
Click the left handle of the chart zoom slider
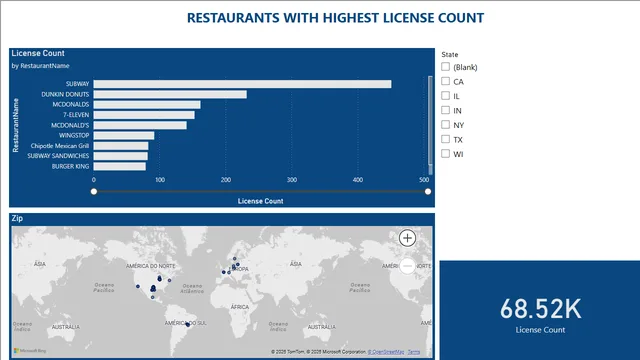(x=94, y=191)
